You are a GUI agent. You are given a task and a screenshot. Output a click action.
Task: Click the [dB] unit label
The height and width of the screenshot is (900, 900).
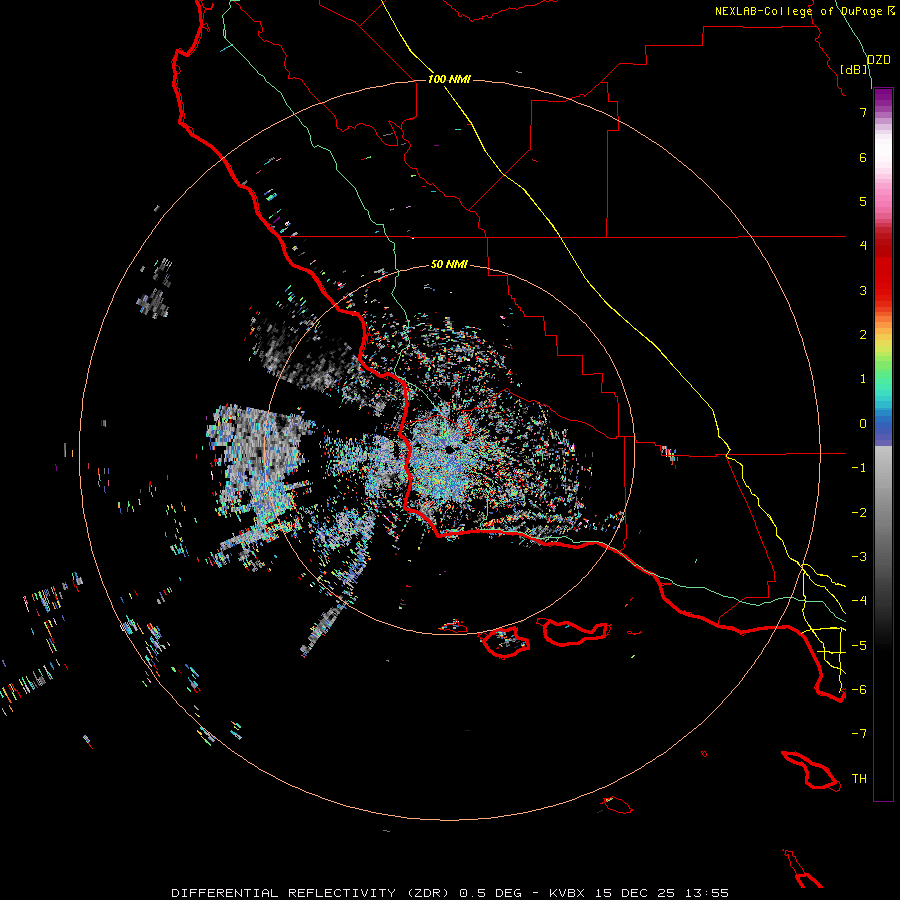coord(854,69)
